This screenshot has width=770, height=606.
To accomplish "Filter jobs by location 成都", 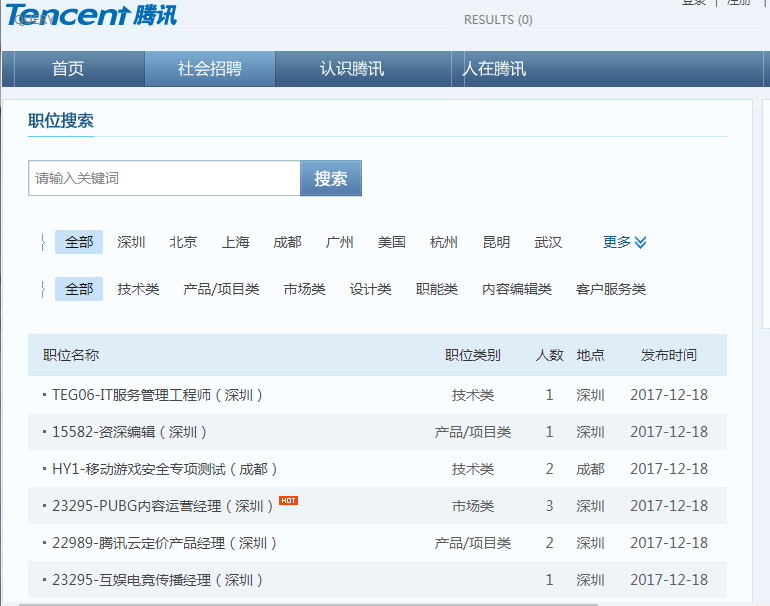I will point(287,242).
